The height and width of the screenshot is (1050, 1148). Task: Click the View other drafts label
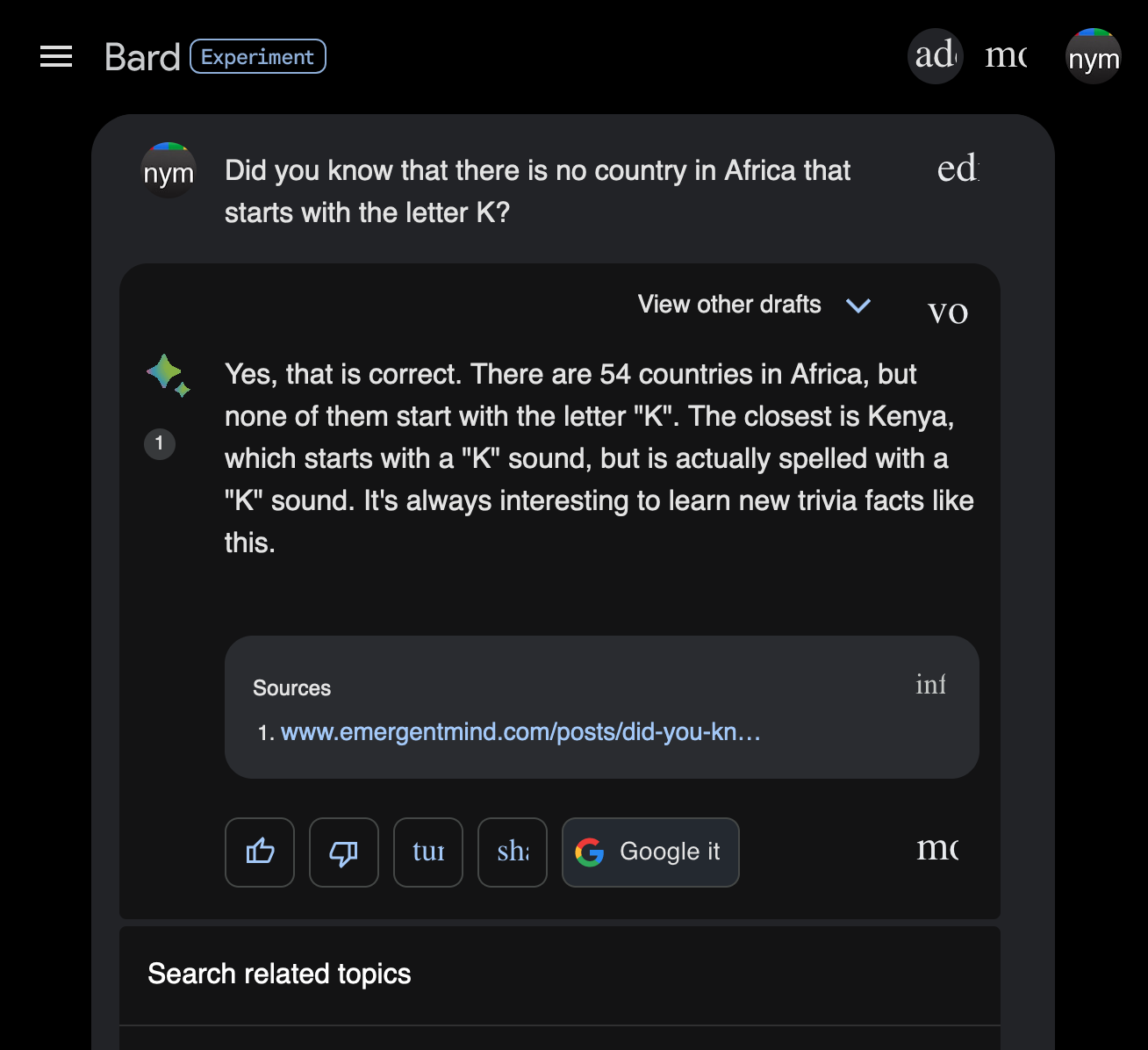[729, 305]
